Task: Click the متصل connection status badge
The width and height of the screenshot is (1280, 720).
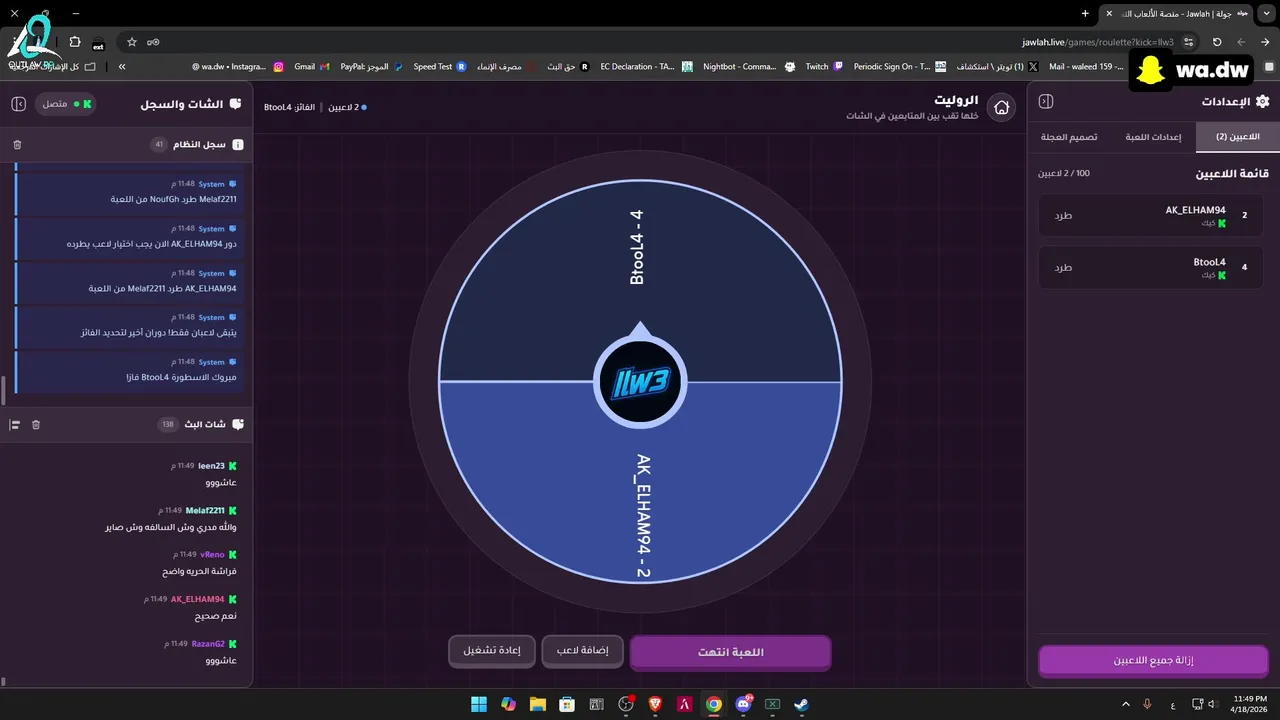Action: tap(66, 103)
